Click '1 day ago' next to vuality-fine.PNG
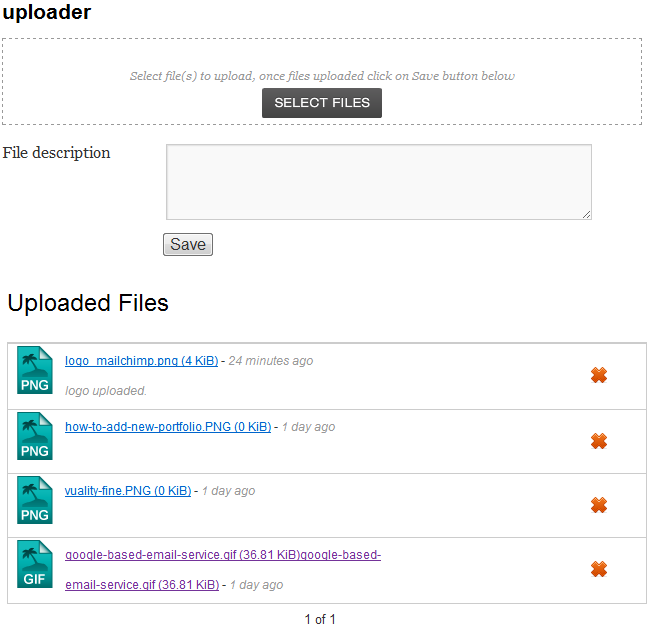This screenshot has width=658, height=634. [x=228, y=491]
